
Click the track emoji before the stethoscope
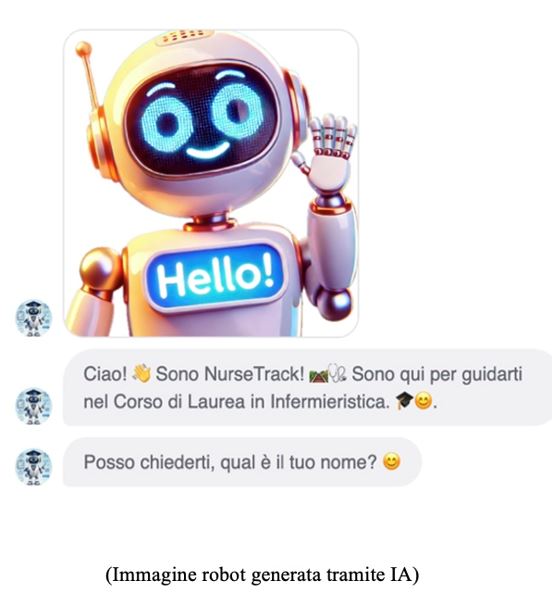pyautogui.click(x=319, y=374)
